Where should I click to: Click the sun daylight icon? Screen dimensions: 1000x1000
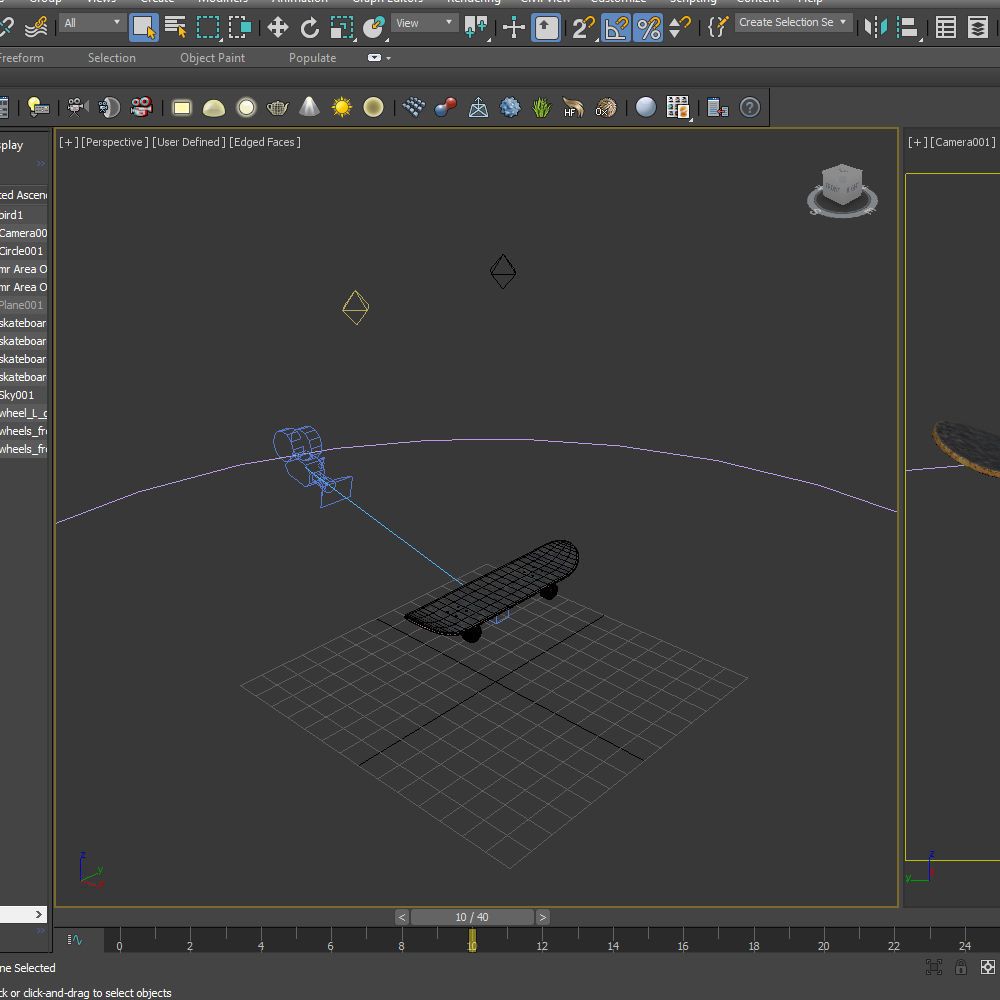[341, 107]
